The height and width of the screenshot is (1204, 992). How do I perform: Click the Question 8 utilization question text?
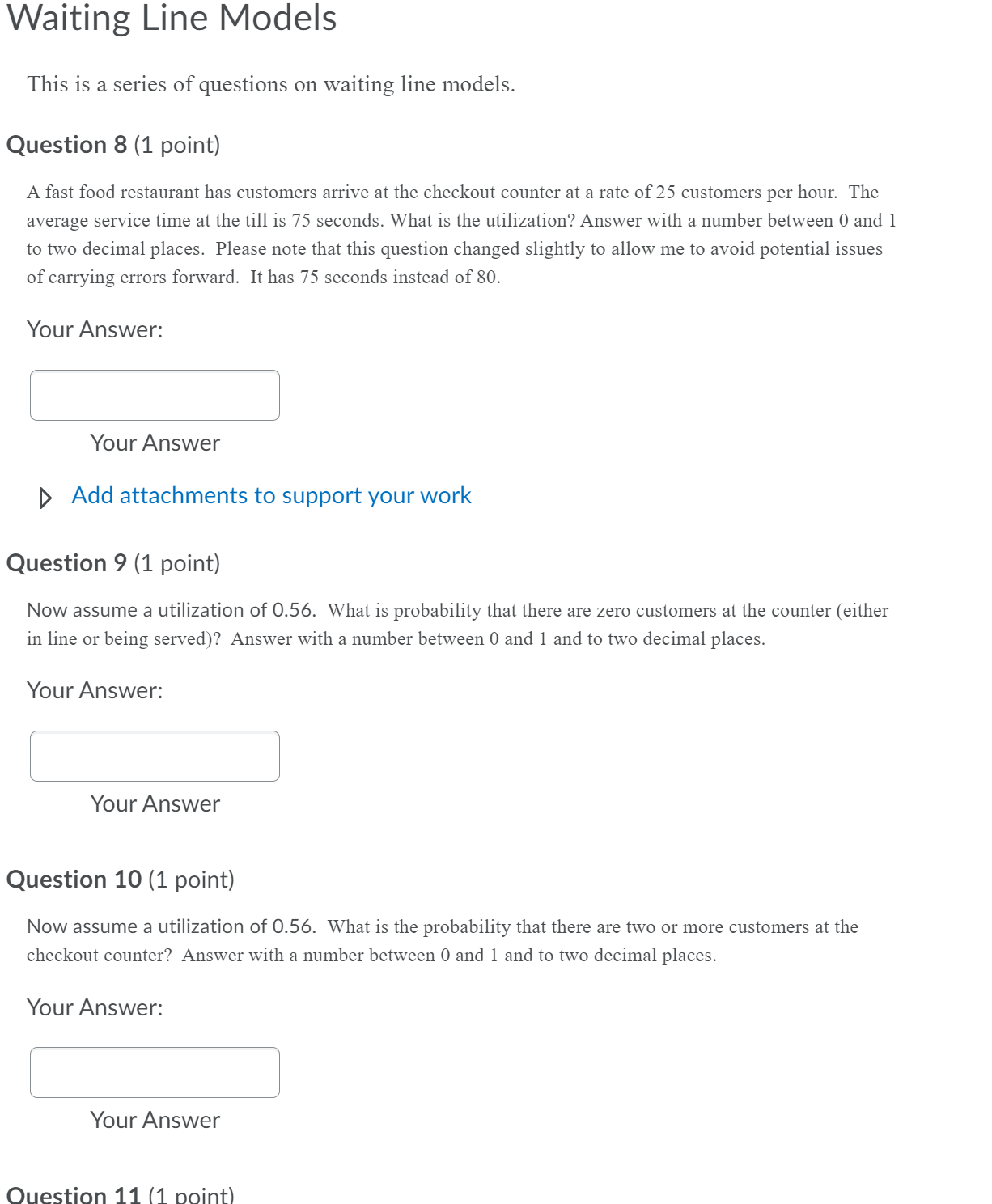point(461,234)
